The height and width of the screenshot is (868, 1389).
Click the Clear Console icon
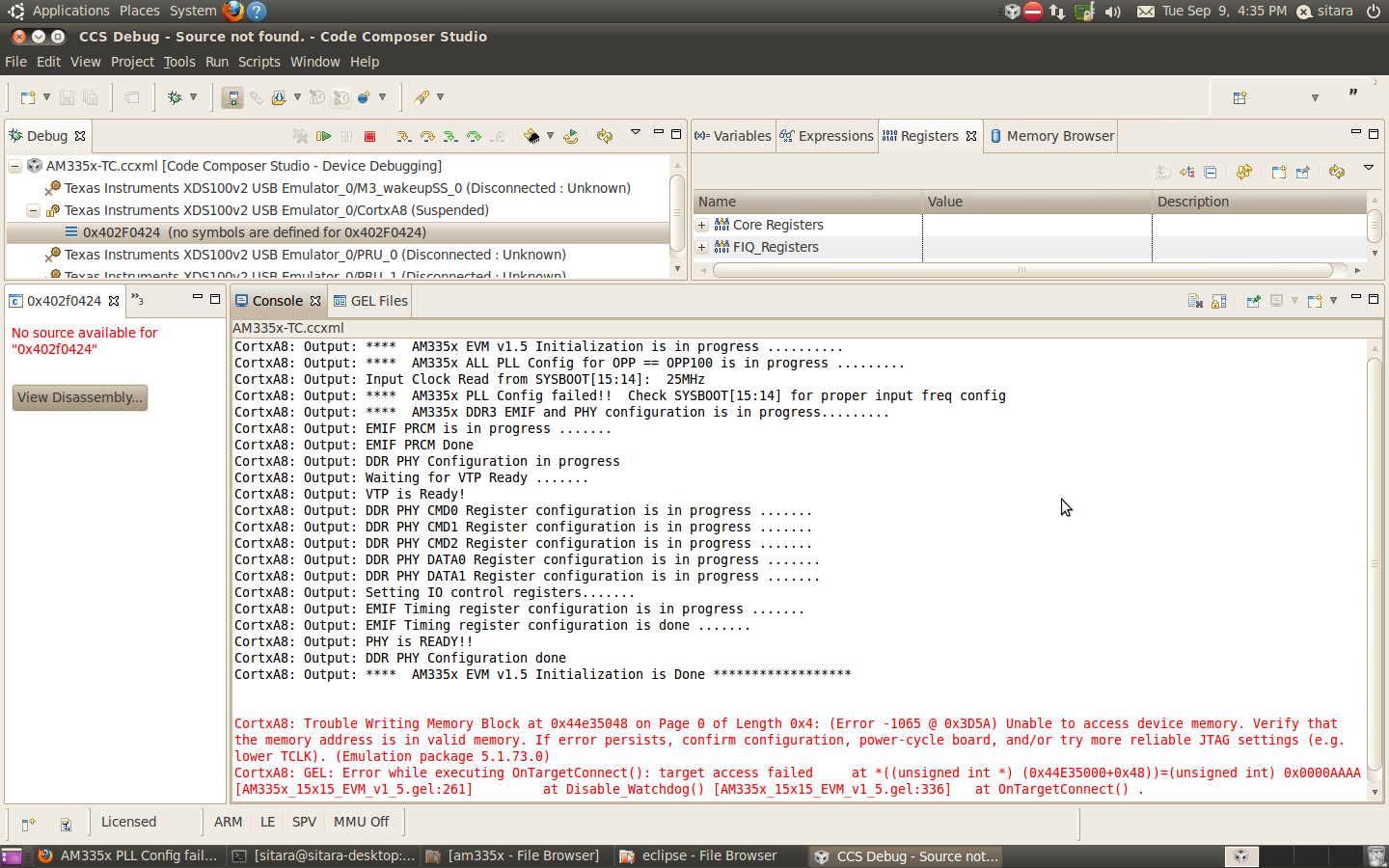[1195, 301]
